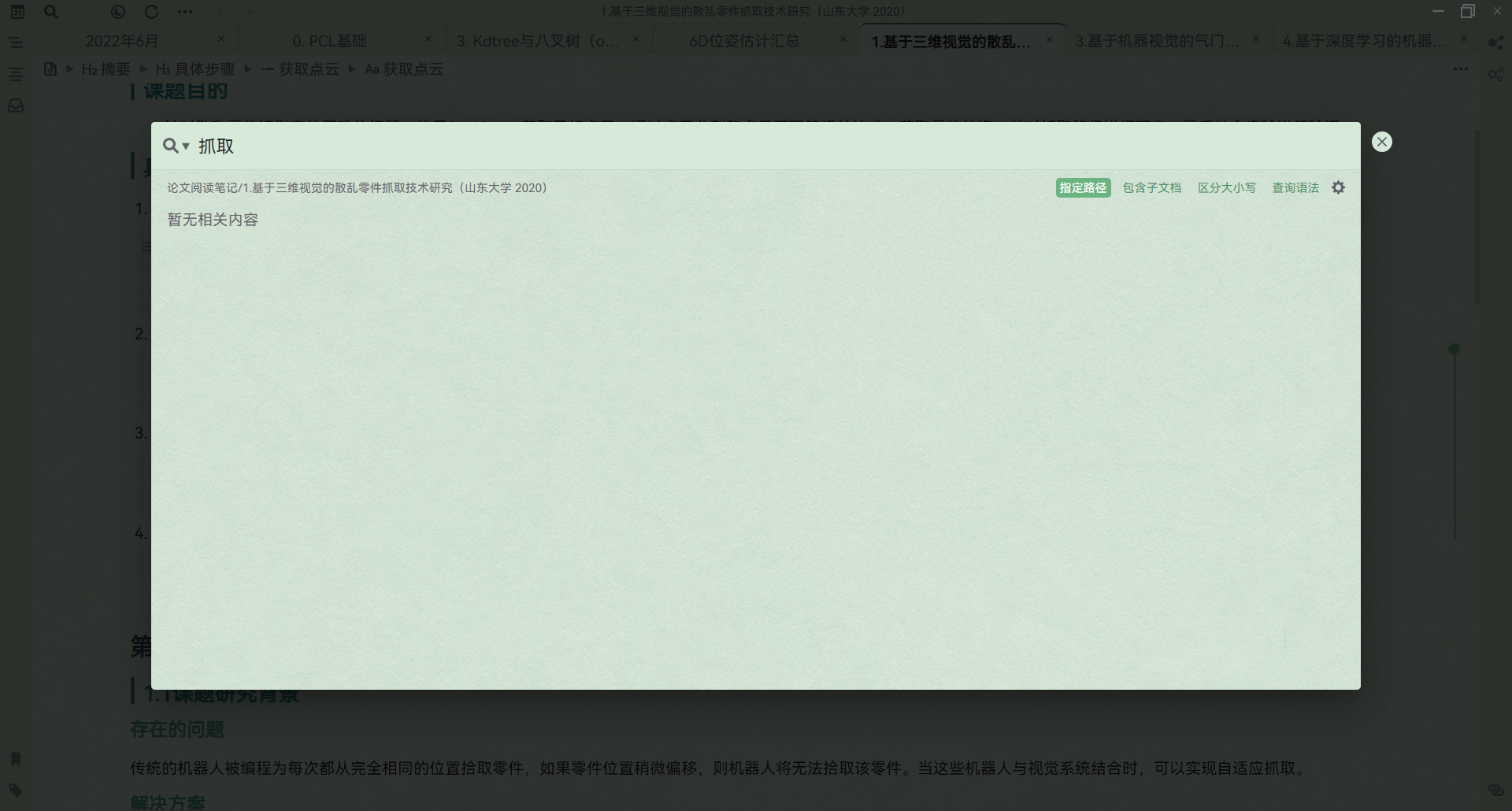Image resolution: width=1512 pixels, height=811 pixels.
Task: Toggle the 查询语法 option
Action: 1295,187
